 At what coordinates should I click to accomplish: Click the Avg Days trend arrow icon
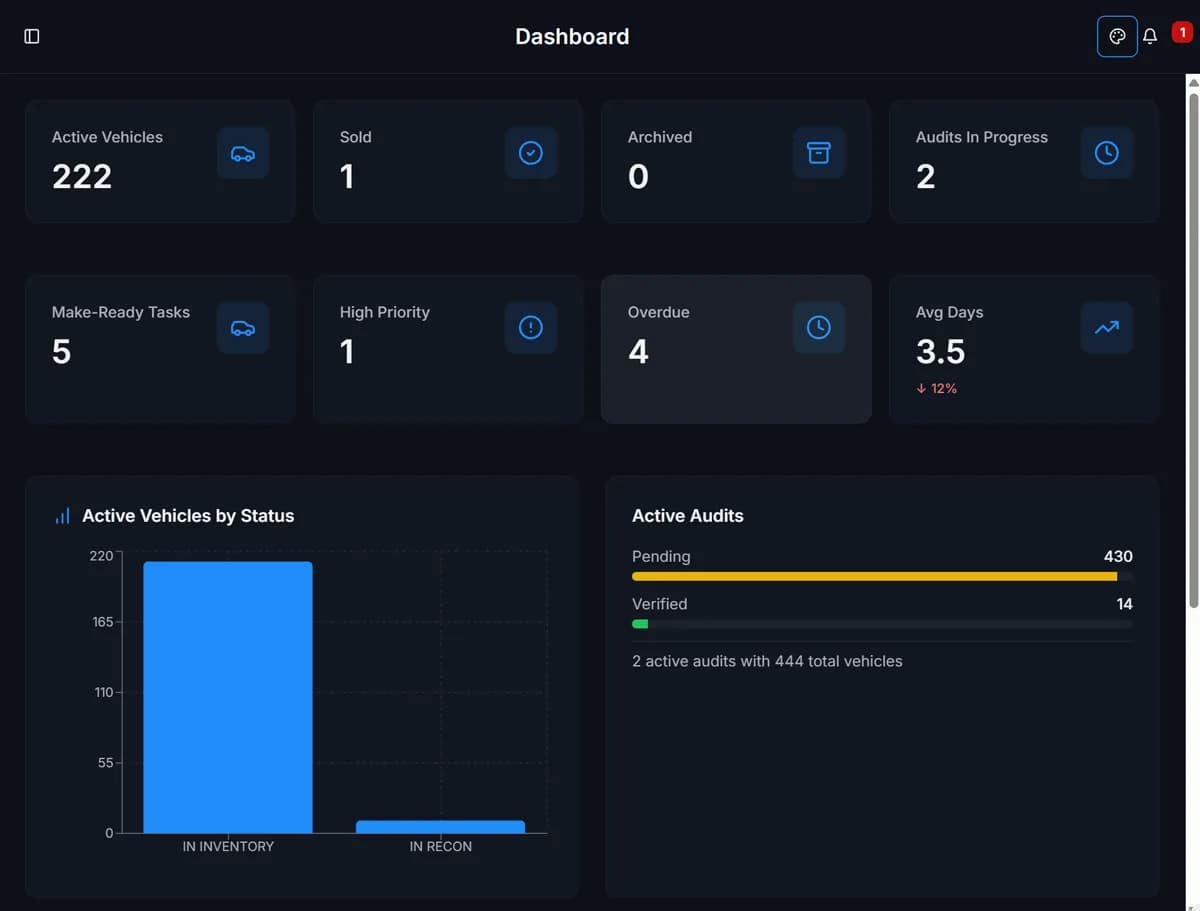pyautogui.click(x=1106, y=327)
